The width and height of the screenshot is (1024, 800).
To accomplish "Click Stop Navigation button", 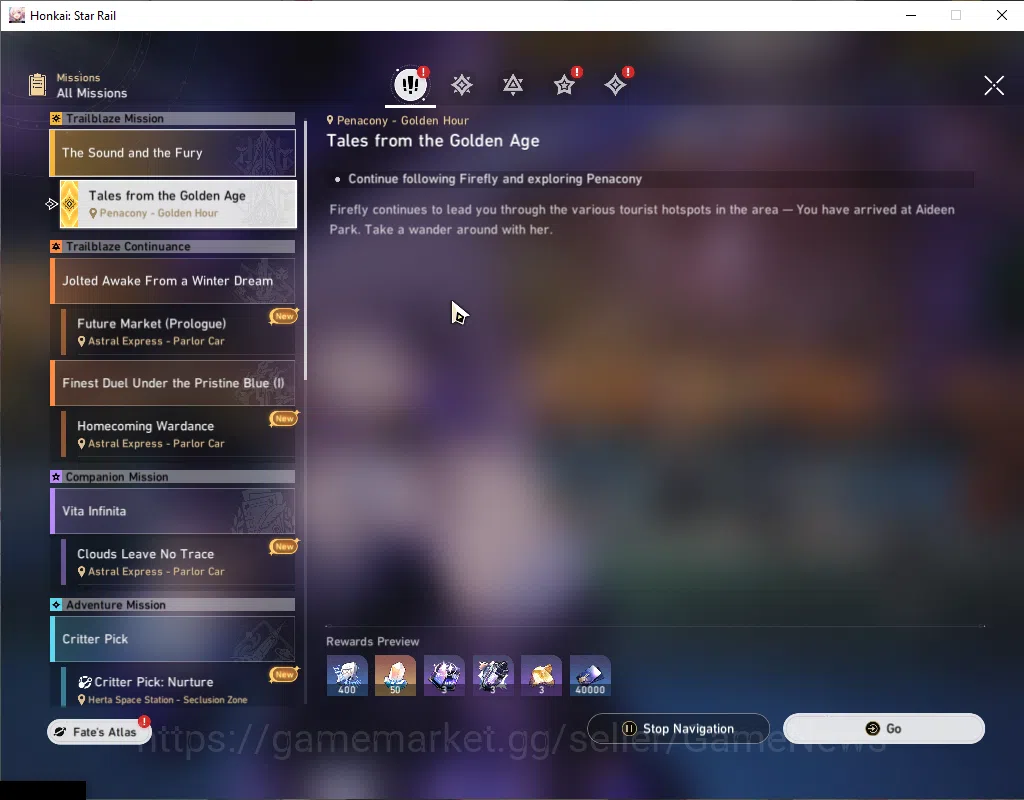I will pos(678,729).
